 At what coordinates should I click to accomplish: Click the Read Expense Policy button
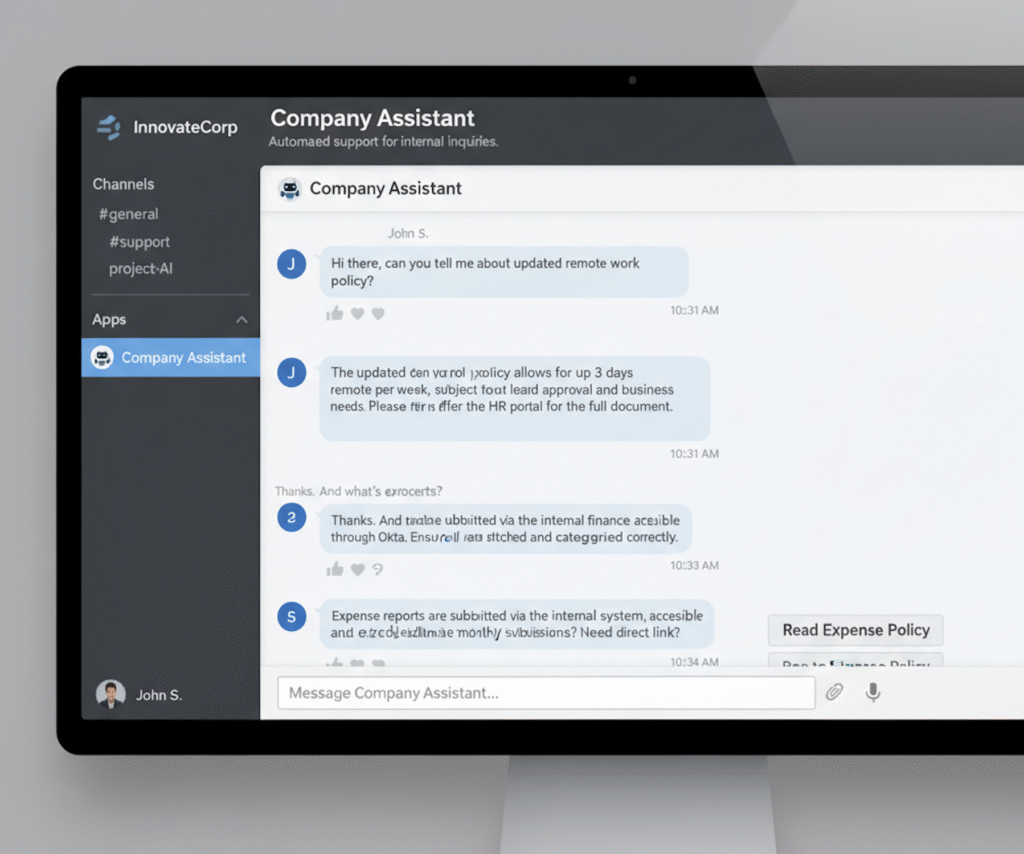point(855,630)
